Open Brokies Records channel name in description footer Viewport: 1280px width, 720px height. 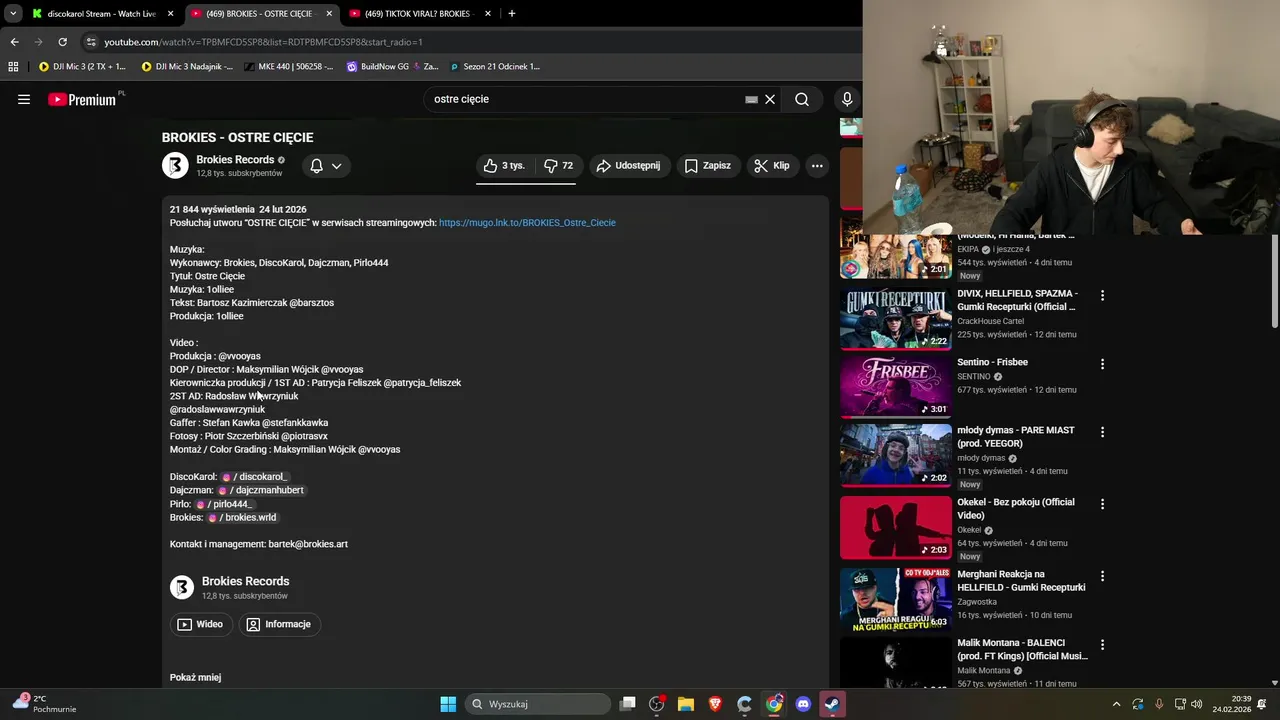tap(245, 581)
